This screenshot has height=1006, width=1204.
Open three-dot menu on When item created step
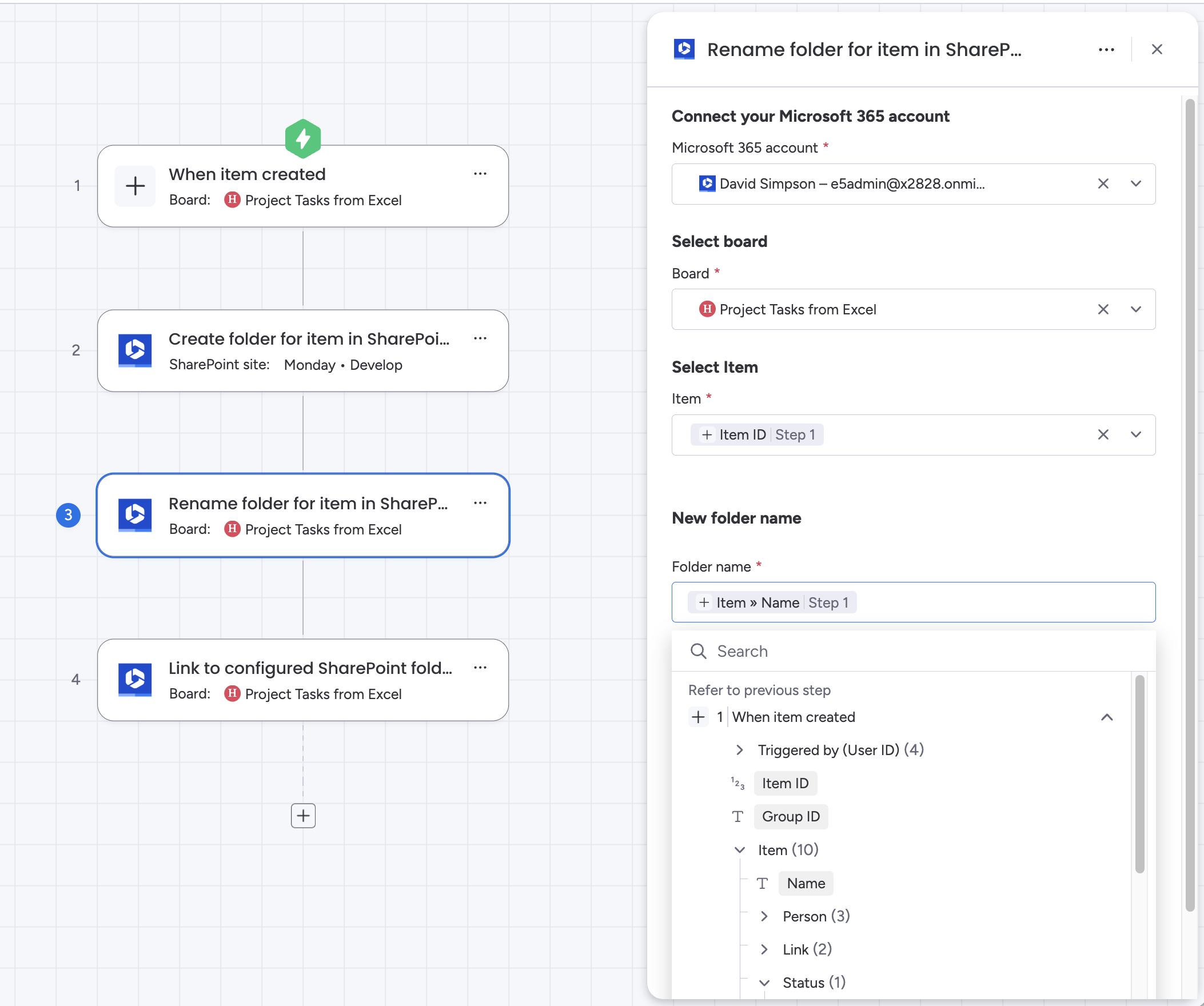[x=480, y=174]
